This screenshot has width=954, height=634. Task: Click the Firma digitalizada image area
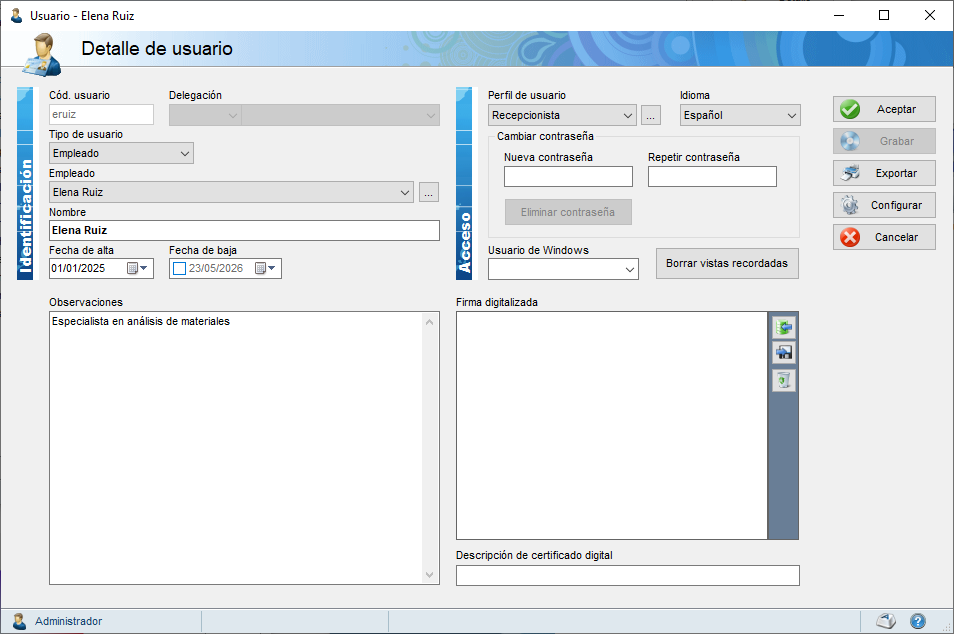tap(611, 425)
